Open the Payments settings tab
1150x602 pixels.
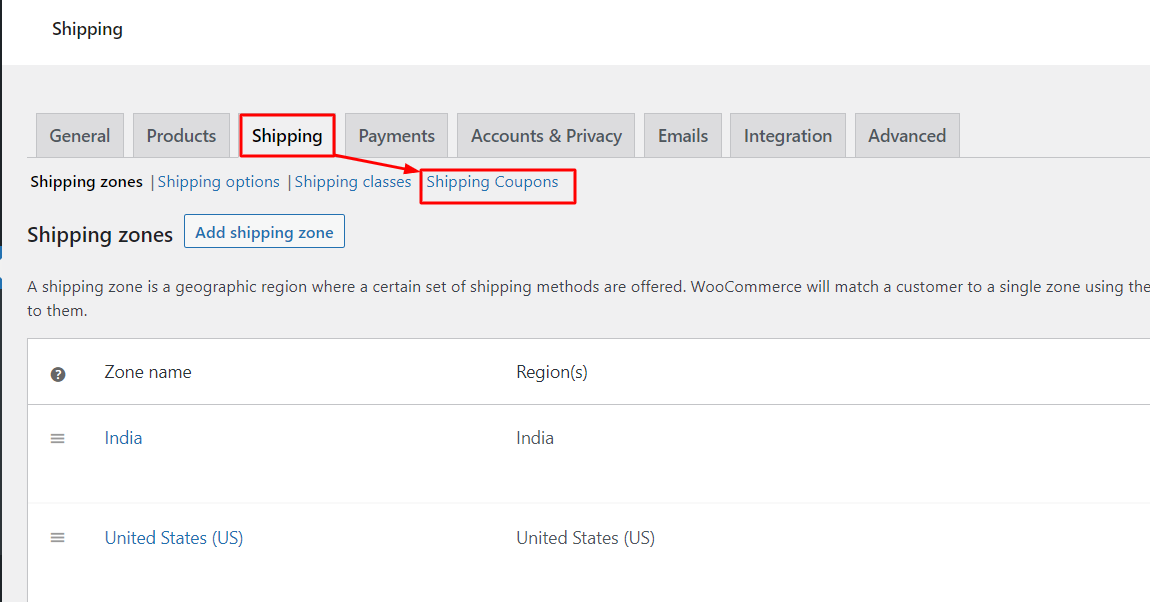click(x=396, y=134)
